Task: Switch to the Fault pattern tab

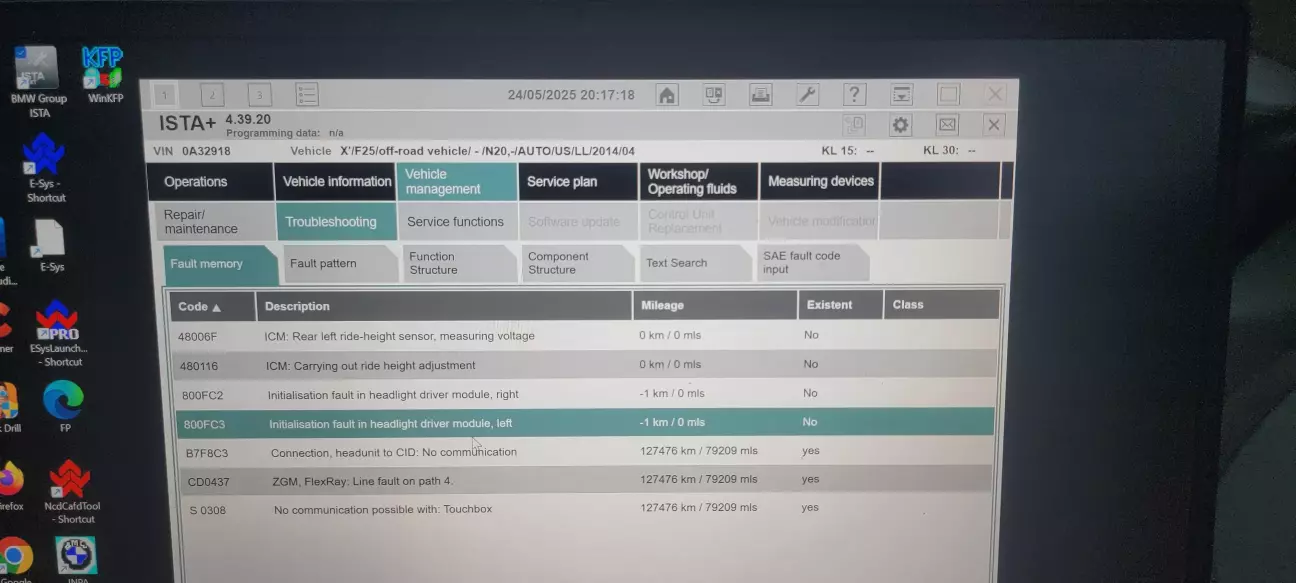Action: 340,264
